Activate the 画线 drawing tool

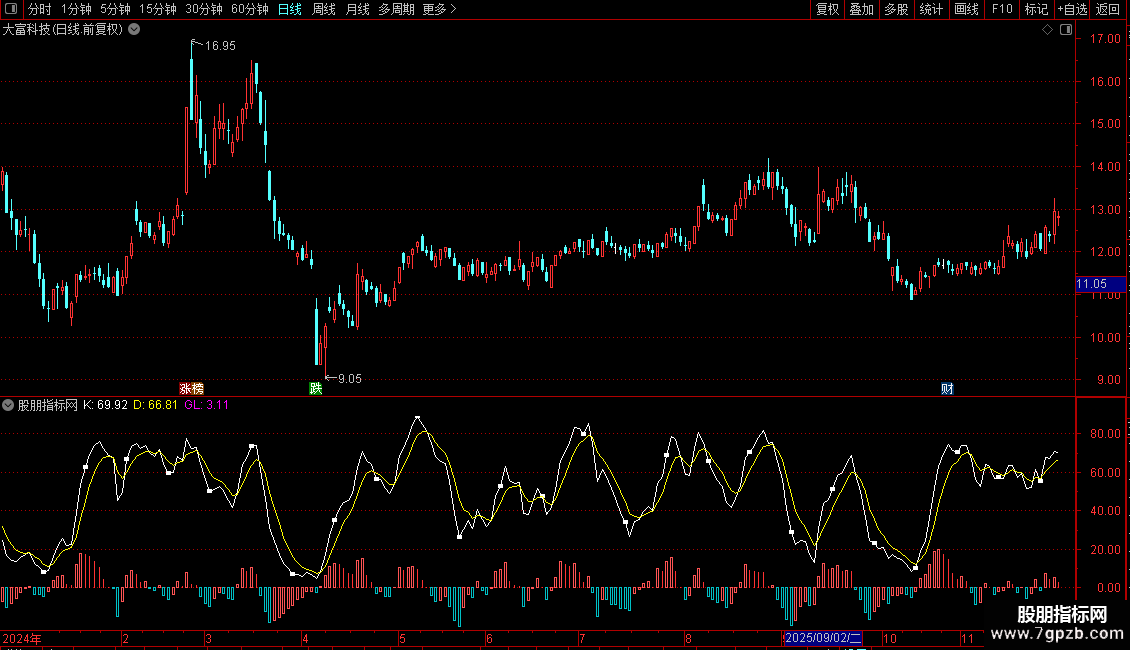[x=966, y=9]
